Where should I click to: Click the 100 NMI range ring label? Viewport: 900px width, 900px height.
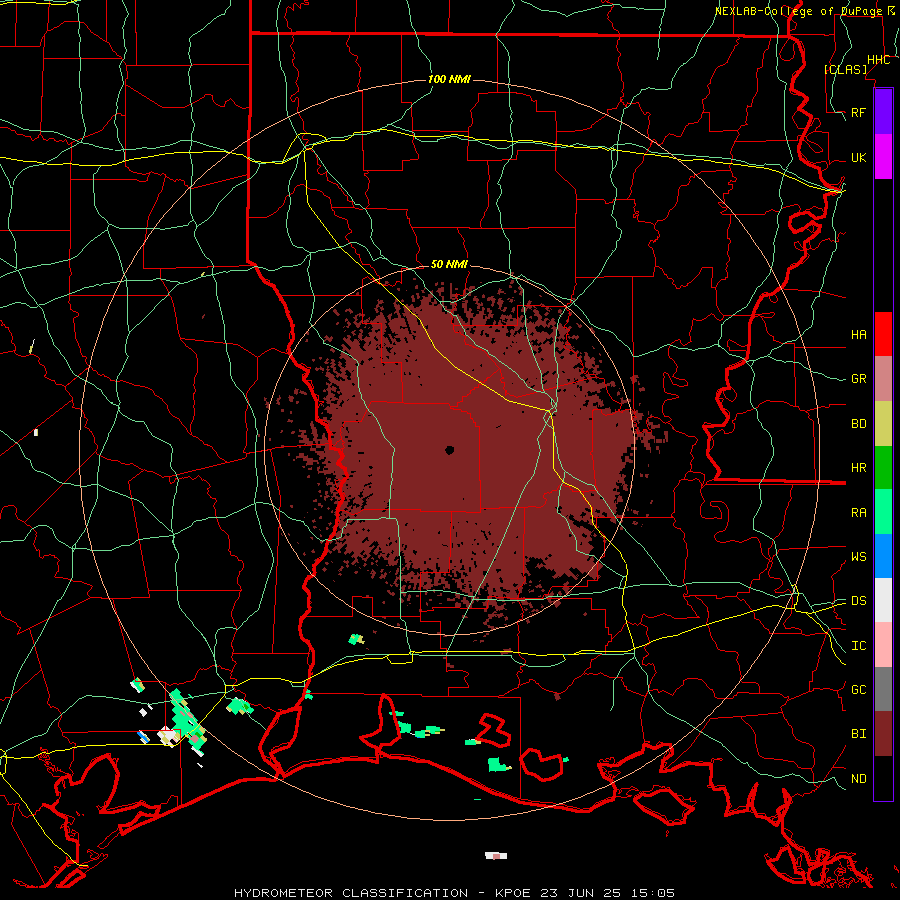449,79
